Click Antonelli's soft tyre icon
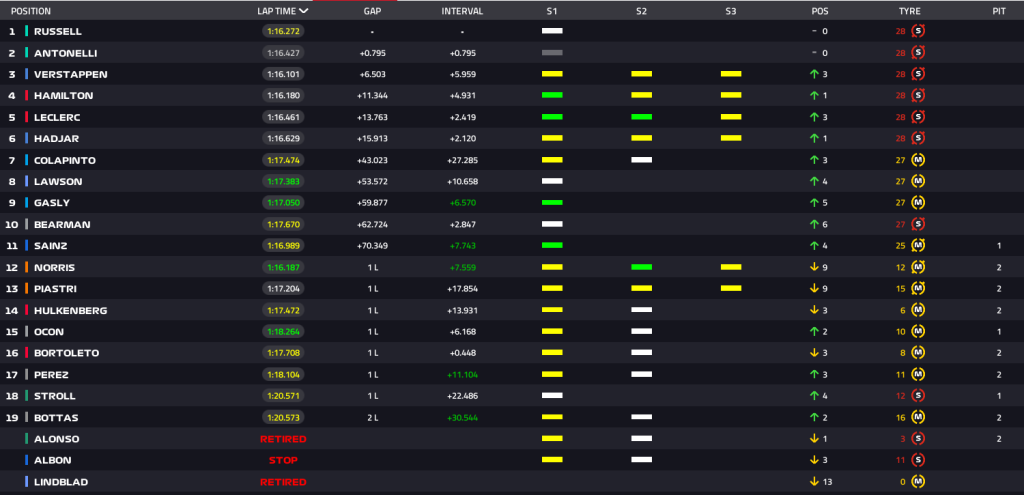Image resolution: width=1024 pixels, height=495 pixels. coord(918,52)
